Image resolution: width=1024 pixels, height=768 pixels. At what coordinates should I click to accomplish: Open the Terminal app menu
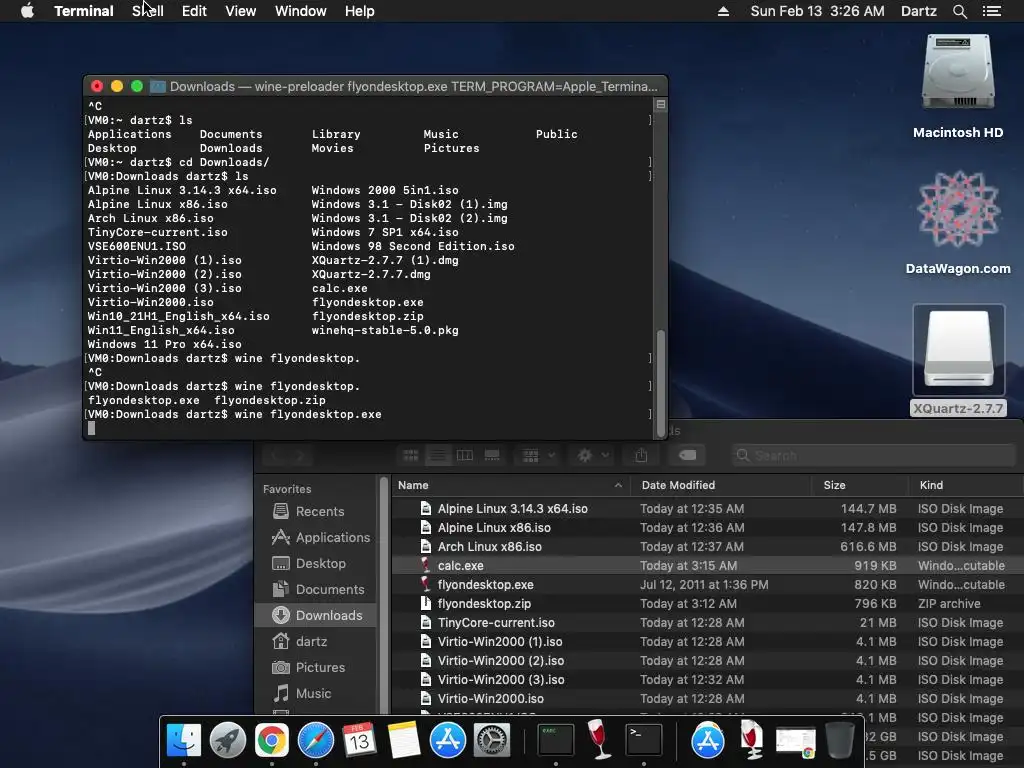click(84, 11)
